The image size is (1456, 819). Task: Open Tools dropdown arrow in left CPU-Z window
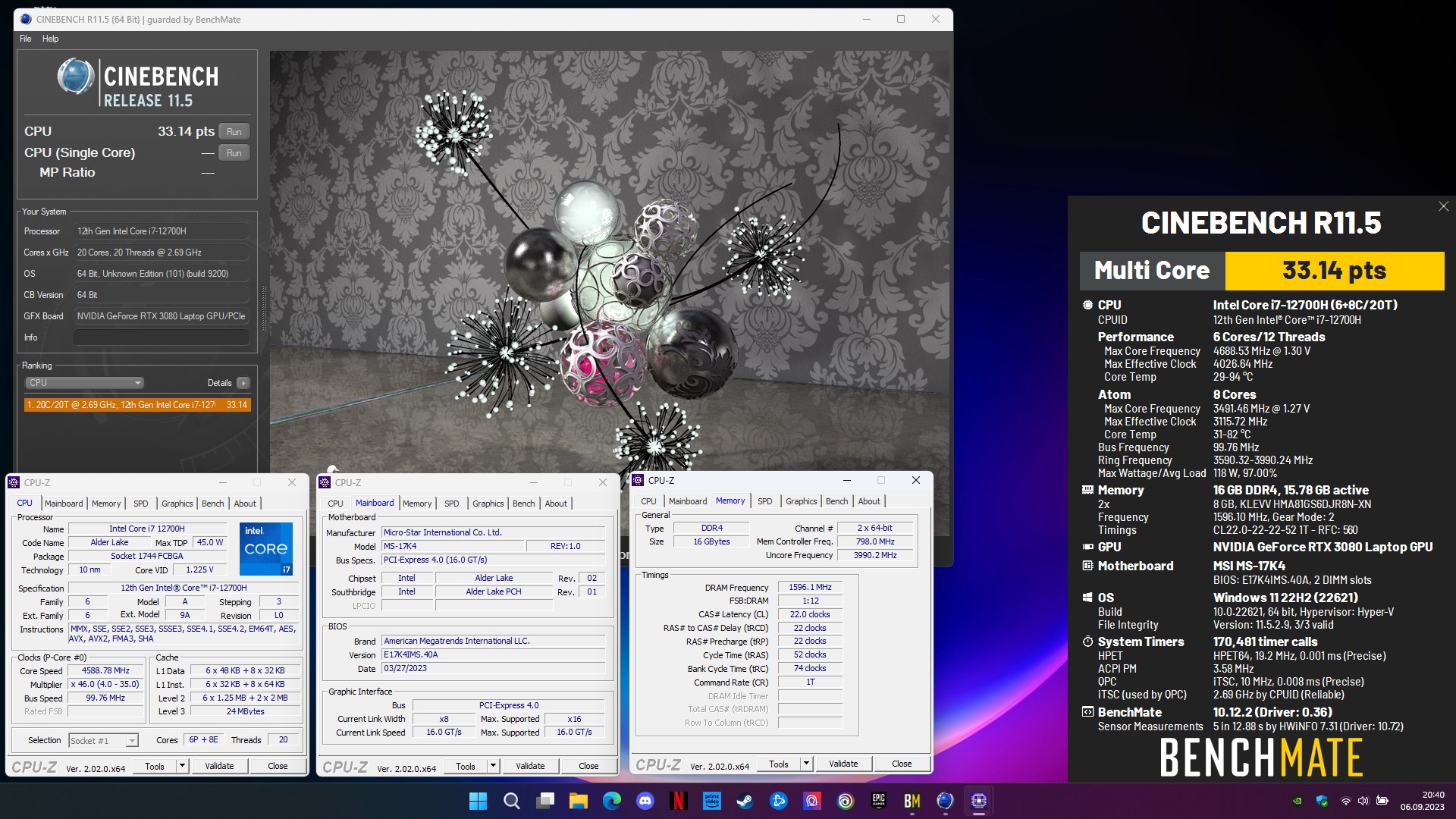pyautogui.click(x=182, y=766)
